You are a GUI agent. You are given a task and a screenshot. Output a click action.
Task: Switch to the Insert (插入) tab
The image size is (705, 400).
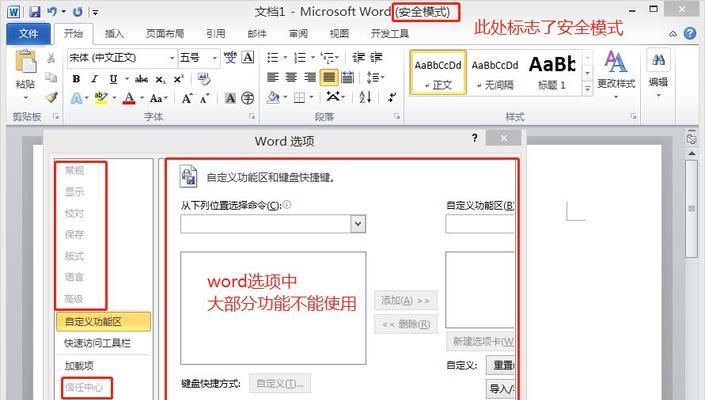[114, 34]
